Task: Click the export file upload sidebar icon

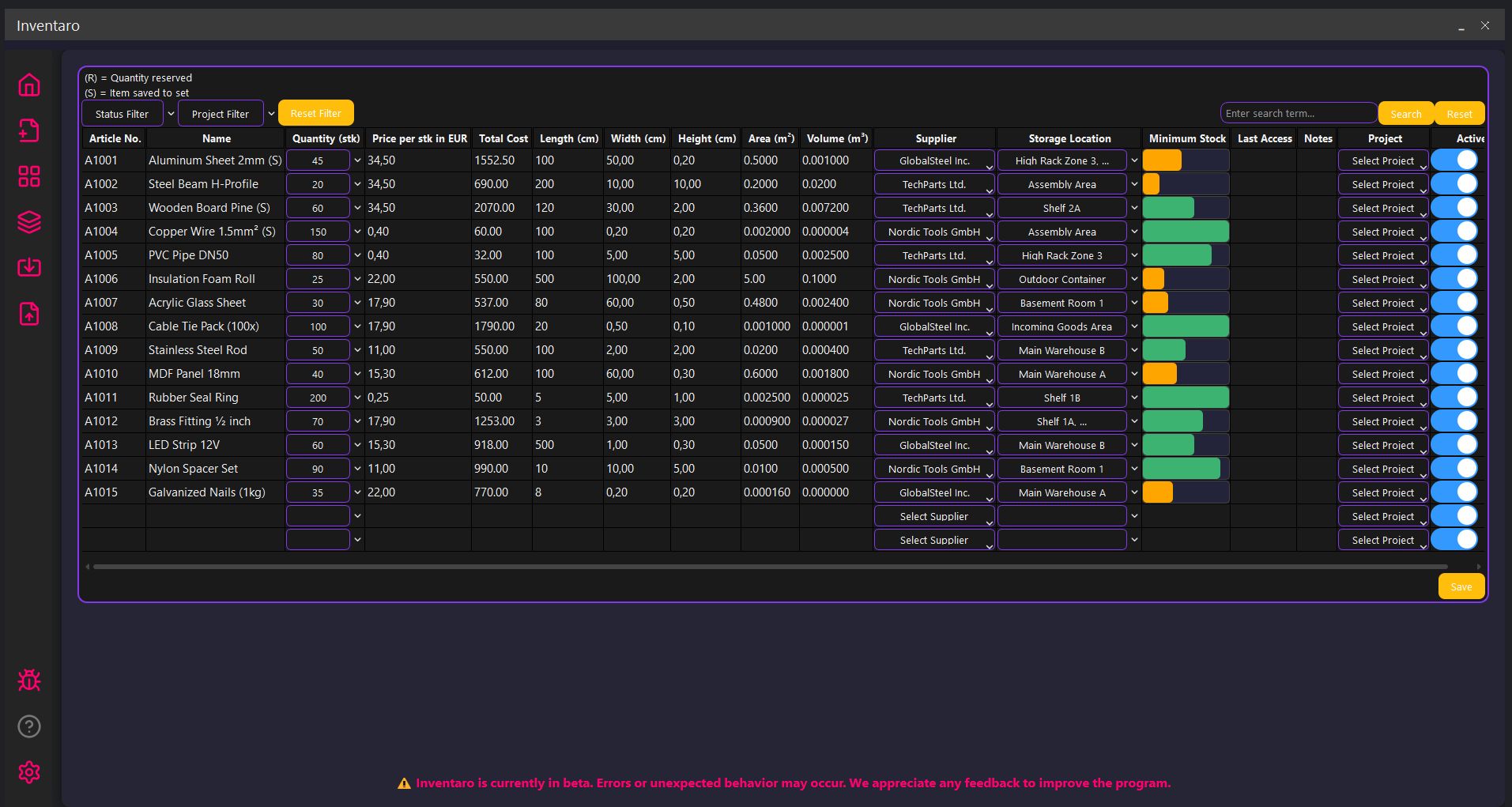Action: 29,314
